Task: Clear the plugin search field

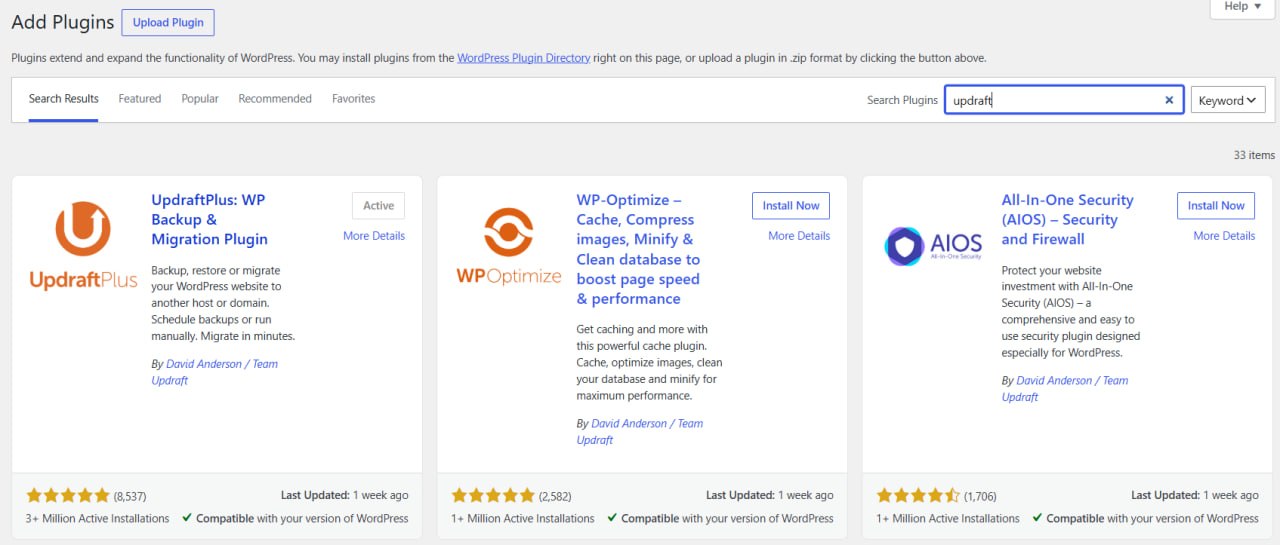Action: 1169,100
